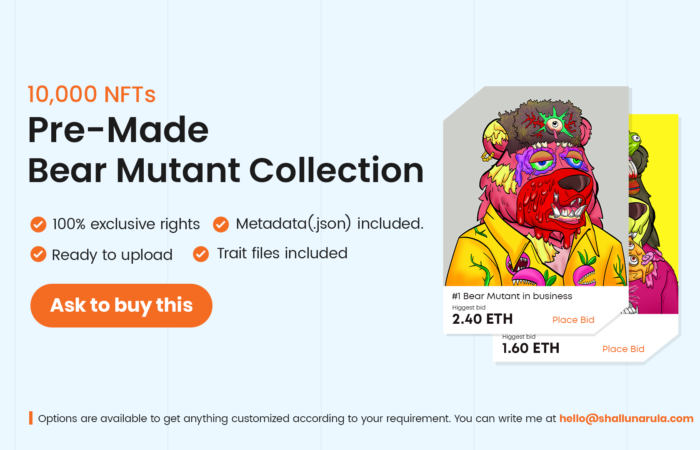Click the #1 Bear Mutant in business title
Viewport: 700px width, 450px height.
[x=512, y=296]
